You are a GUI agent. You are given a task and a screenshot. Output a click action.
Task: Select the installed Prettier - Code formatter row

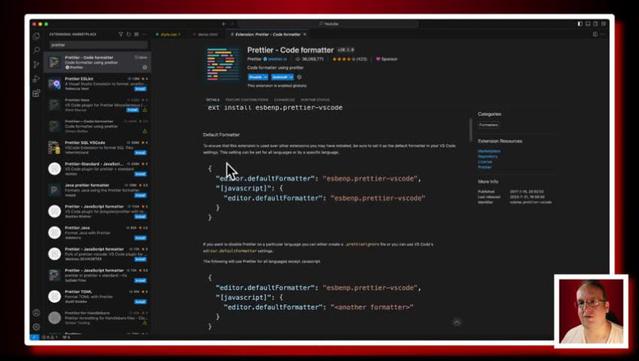pyautogui.click(x=98, y=62)
